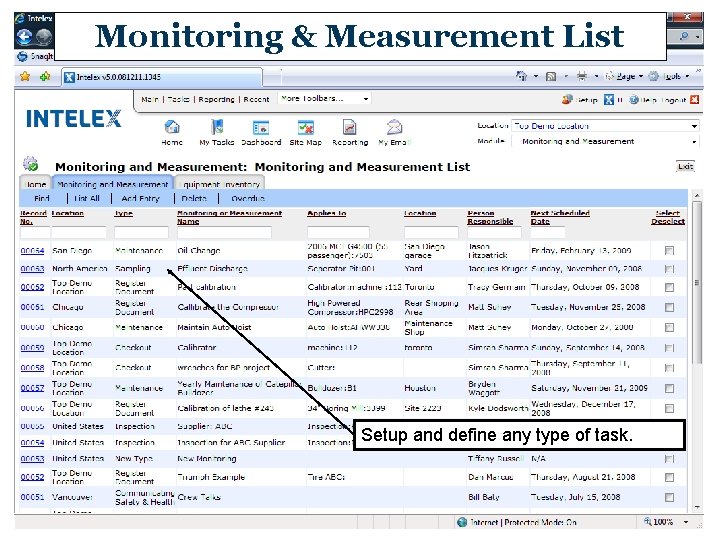
Task: Select checkbox for Effluent Discharge row
Action: point(669,269)
